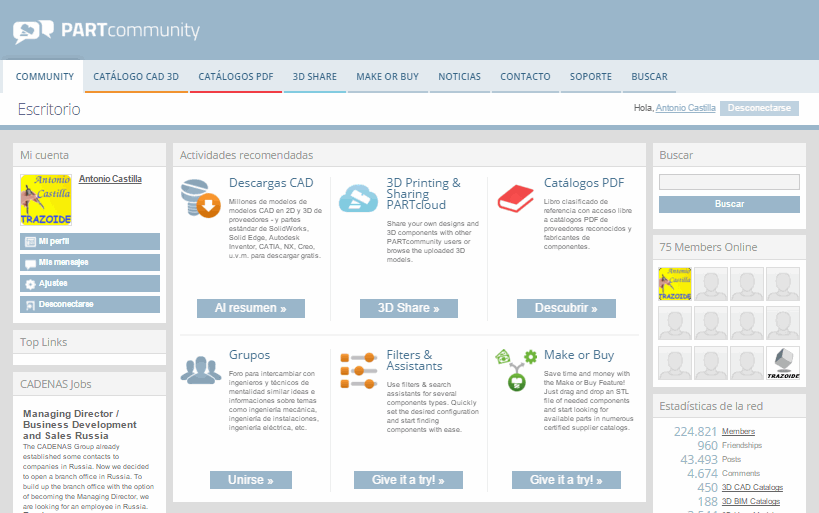The image size is (819, 513).
Task: Click the 'Comments' statistics label
Action: click(x=741, y=473)
